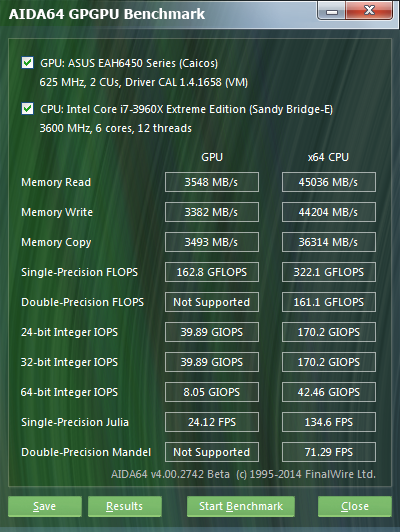Start Benchmark run
The height and width of the screenshot is (532, 400).
coord(241,507)
